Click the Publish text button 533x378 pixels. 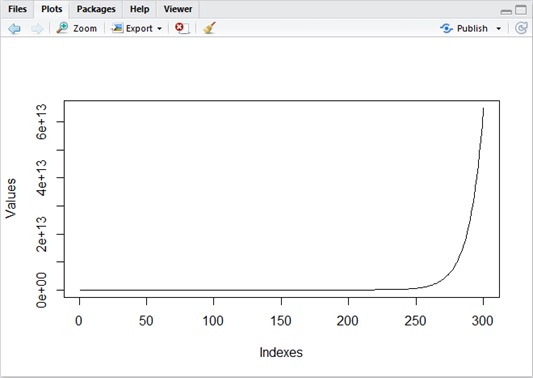(472, 29)
